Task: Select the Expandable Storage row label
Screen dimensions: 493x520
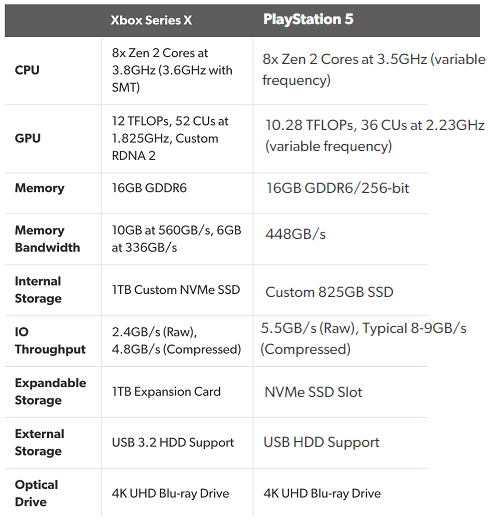Action: coord(50,391)
